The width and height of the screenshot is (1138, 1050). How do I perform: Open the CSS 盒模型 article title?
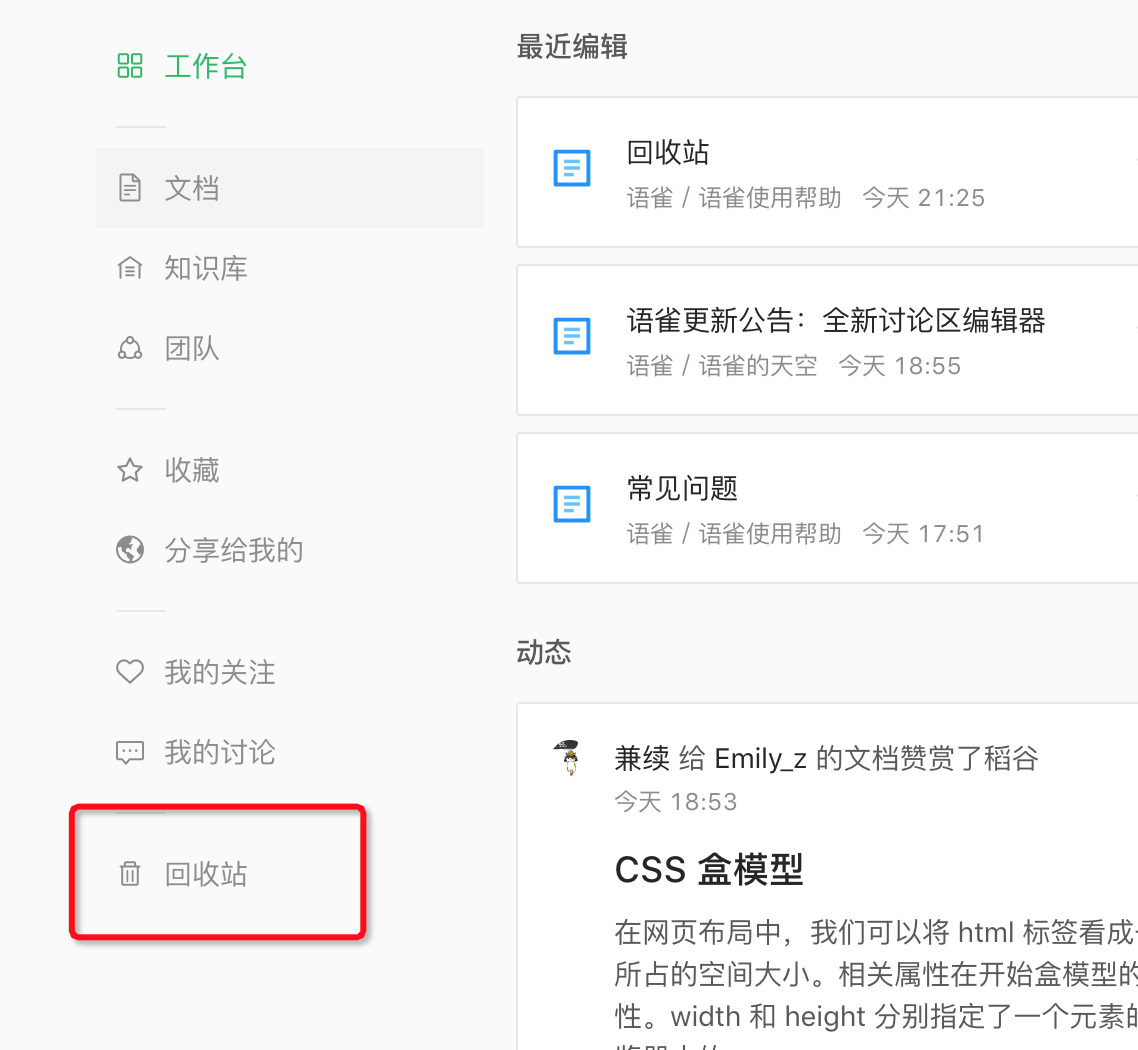point(709,870)
